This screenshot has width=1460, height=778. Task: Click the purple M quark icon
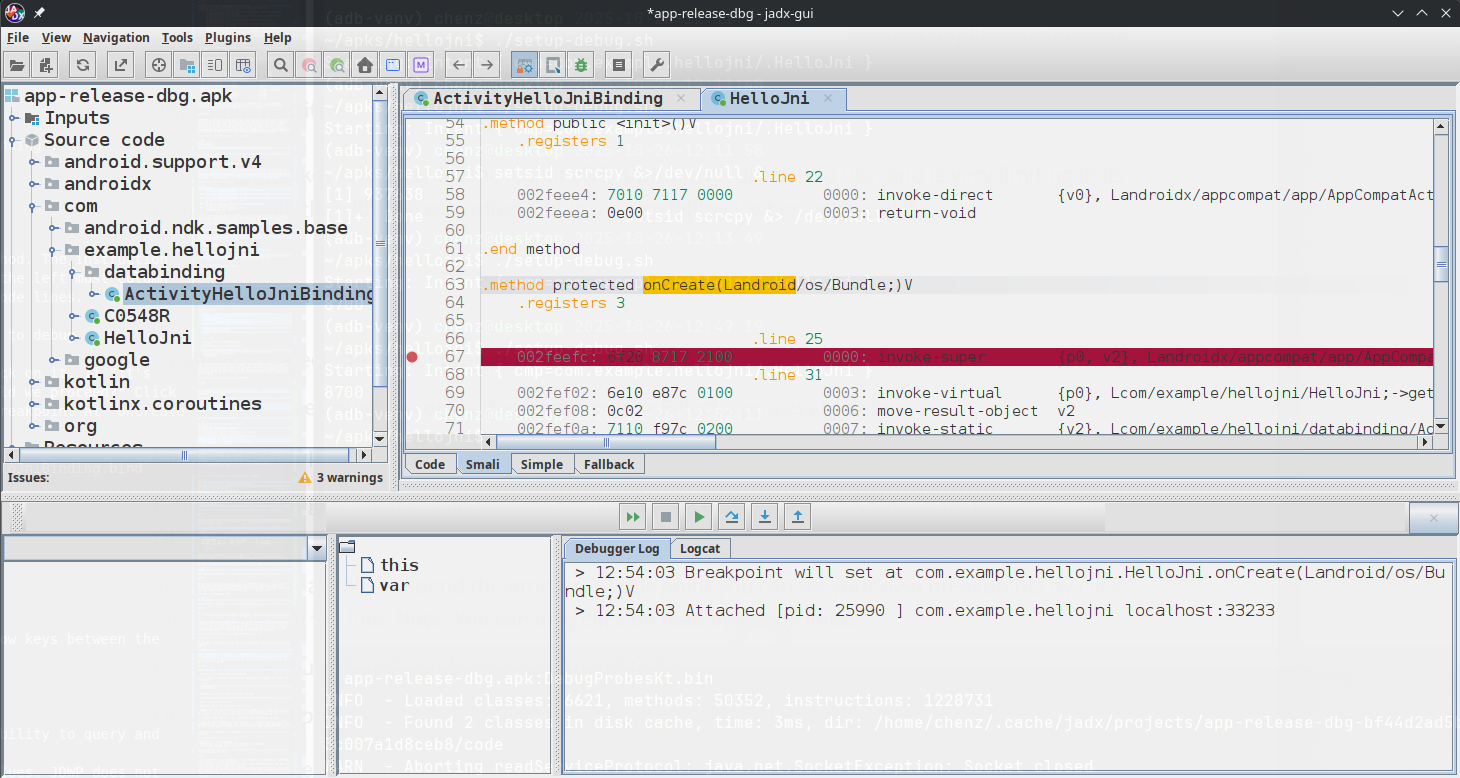click(x=421, y=64)
